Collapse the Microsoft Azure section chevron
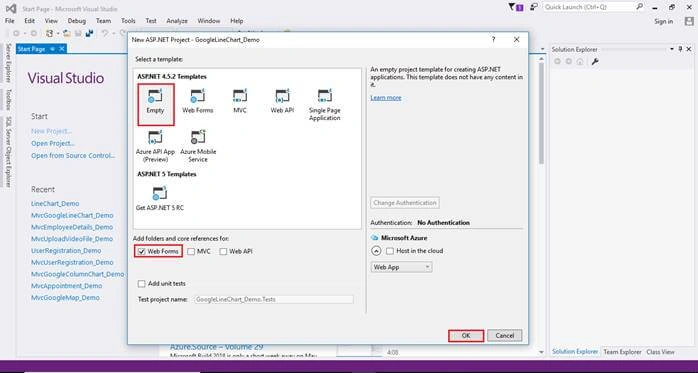 click(376, 251)
